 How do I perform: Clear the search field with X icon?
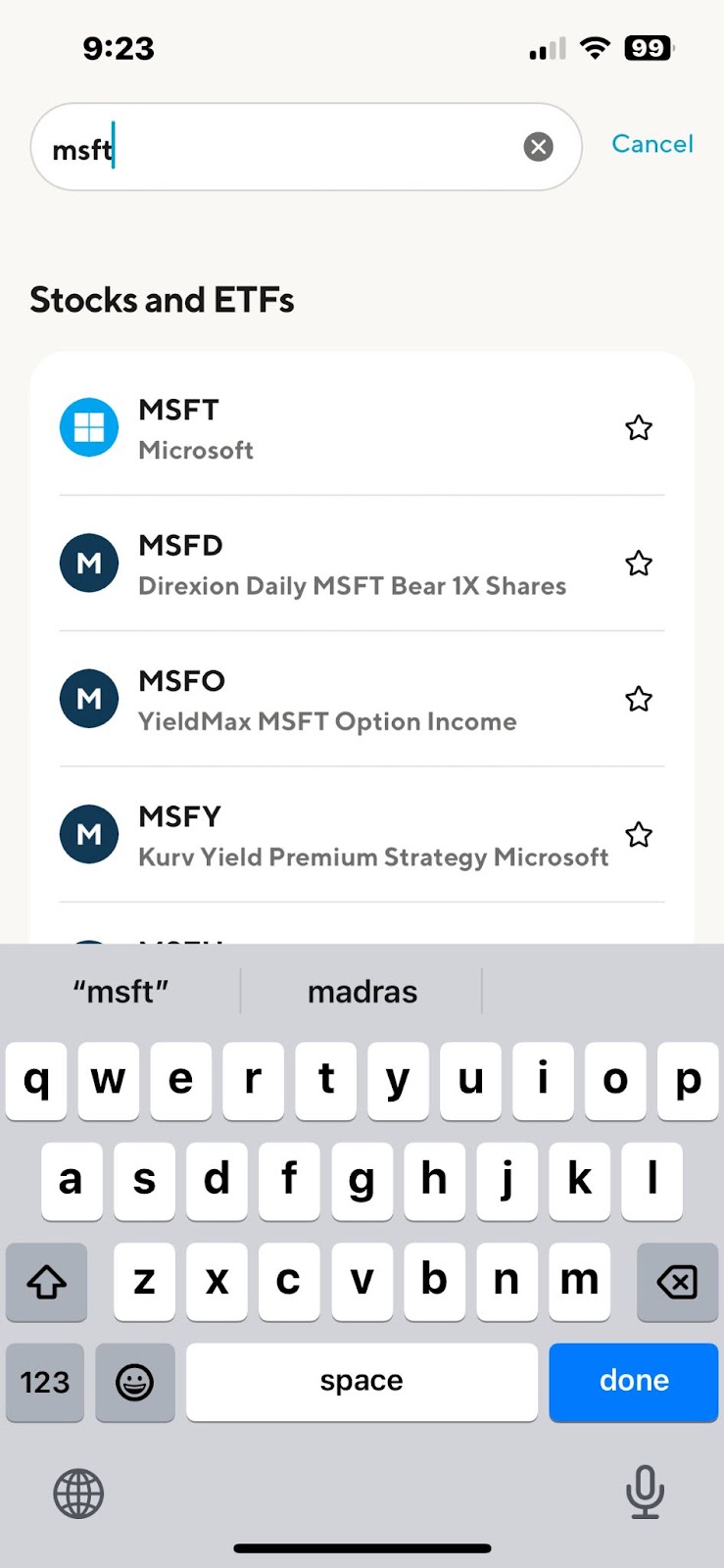click(x=538, y=147)
